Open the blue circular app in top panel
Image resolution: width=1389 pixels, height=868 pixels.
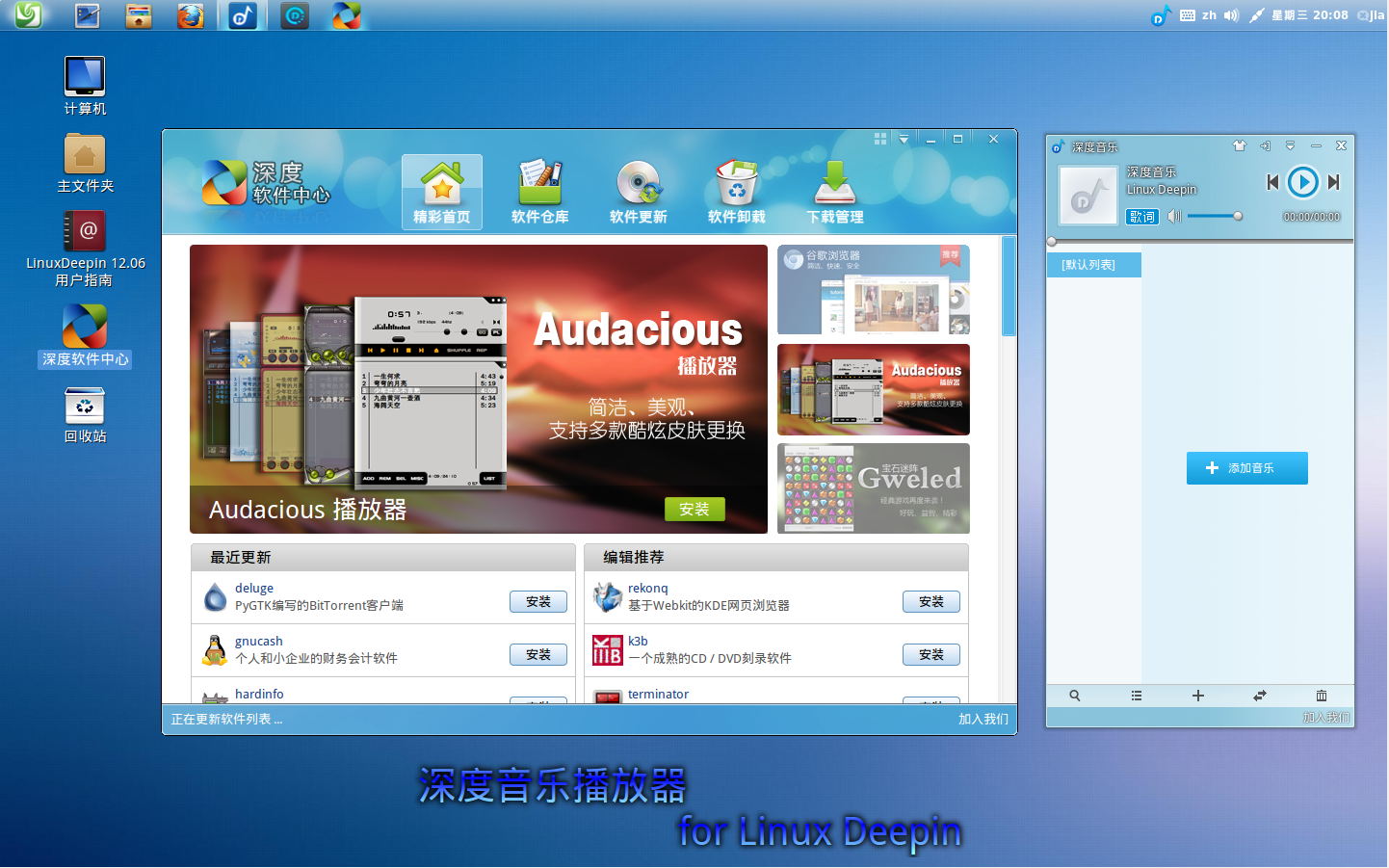click(295, 15)
